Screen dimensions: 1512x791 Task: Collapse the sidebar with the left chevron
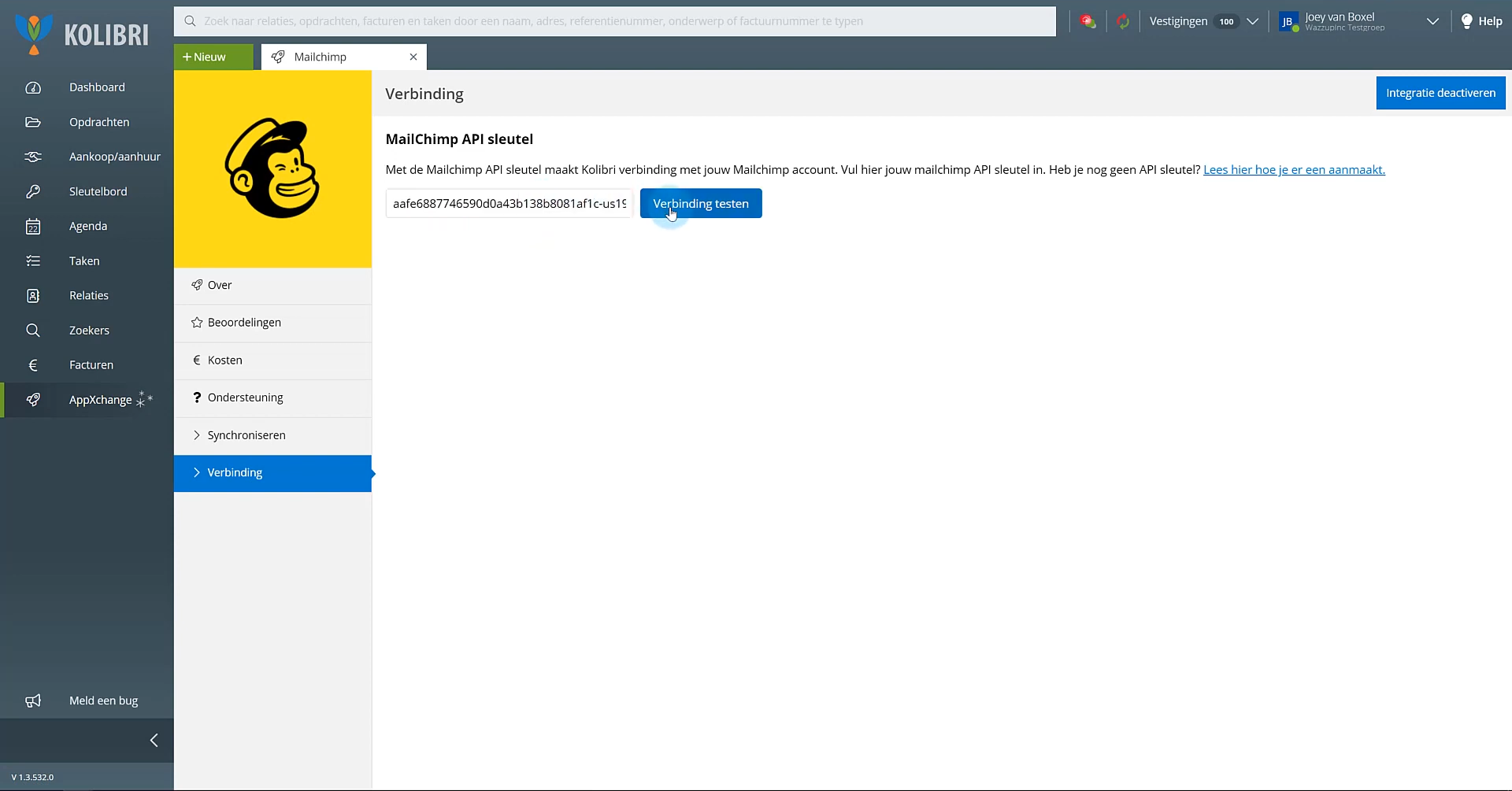(154, 740)
